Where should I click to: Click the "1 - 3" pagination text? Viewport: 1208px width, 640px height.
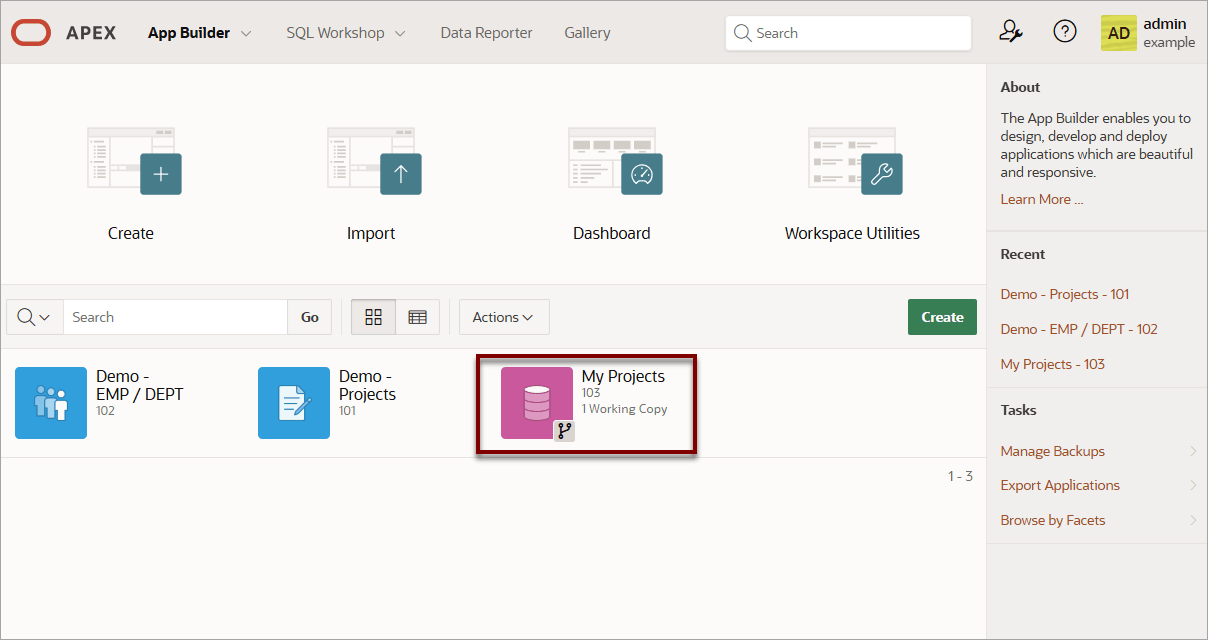click(x=960, y=476)
